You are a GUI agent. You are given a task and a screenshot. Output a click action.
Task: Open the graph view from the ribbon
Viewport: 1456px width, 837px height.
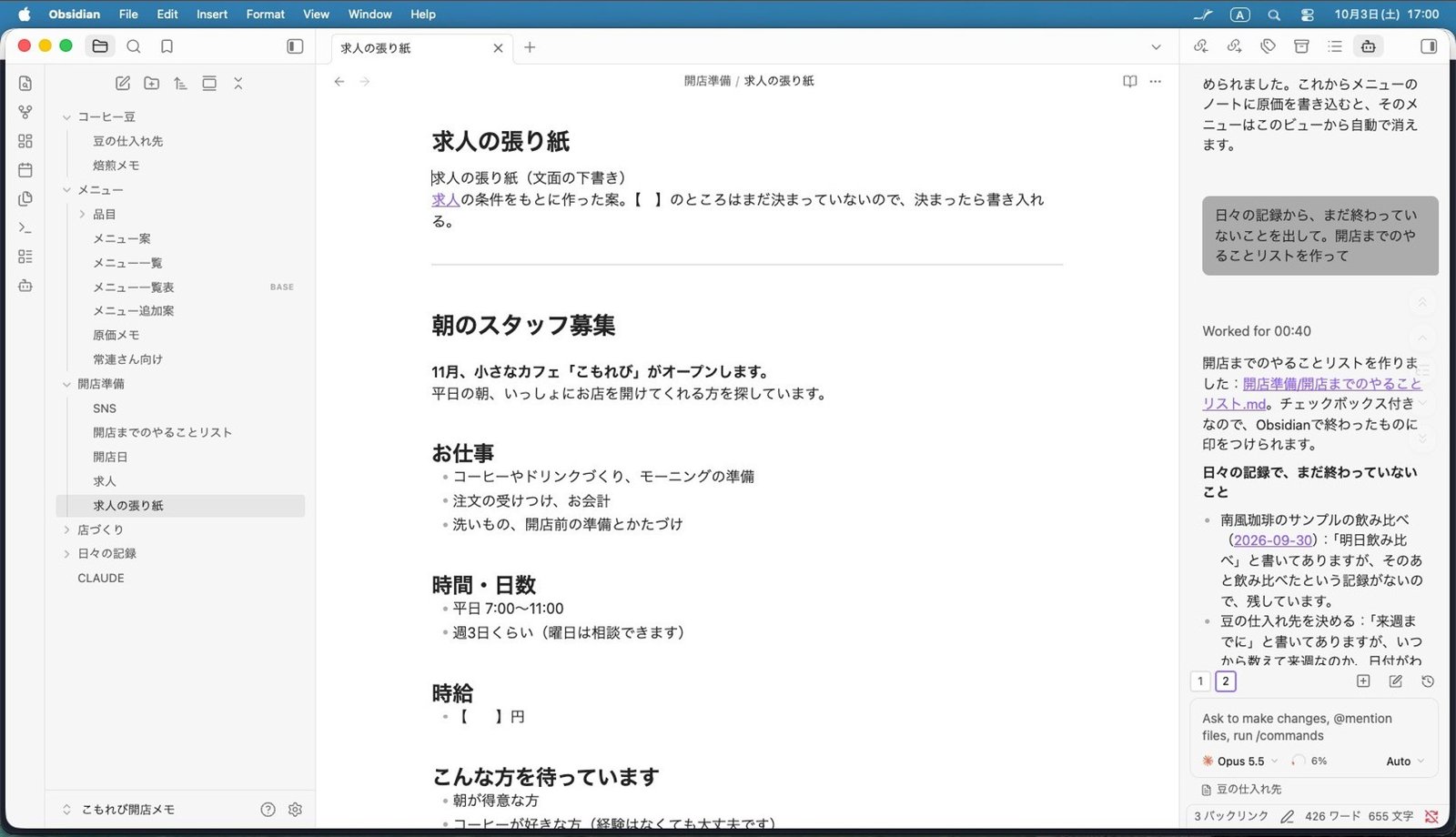(25, 112)
